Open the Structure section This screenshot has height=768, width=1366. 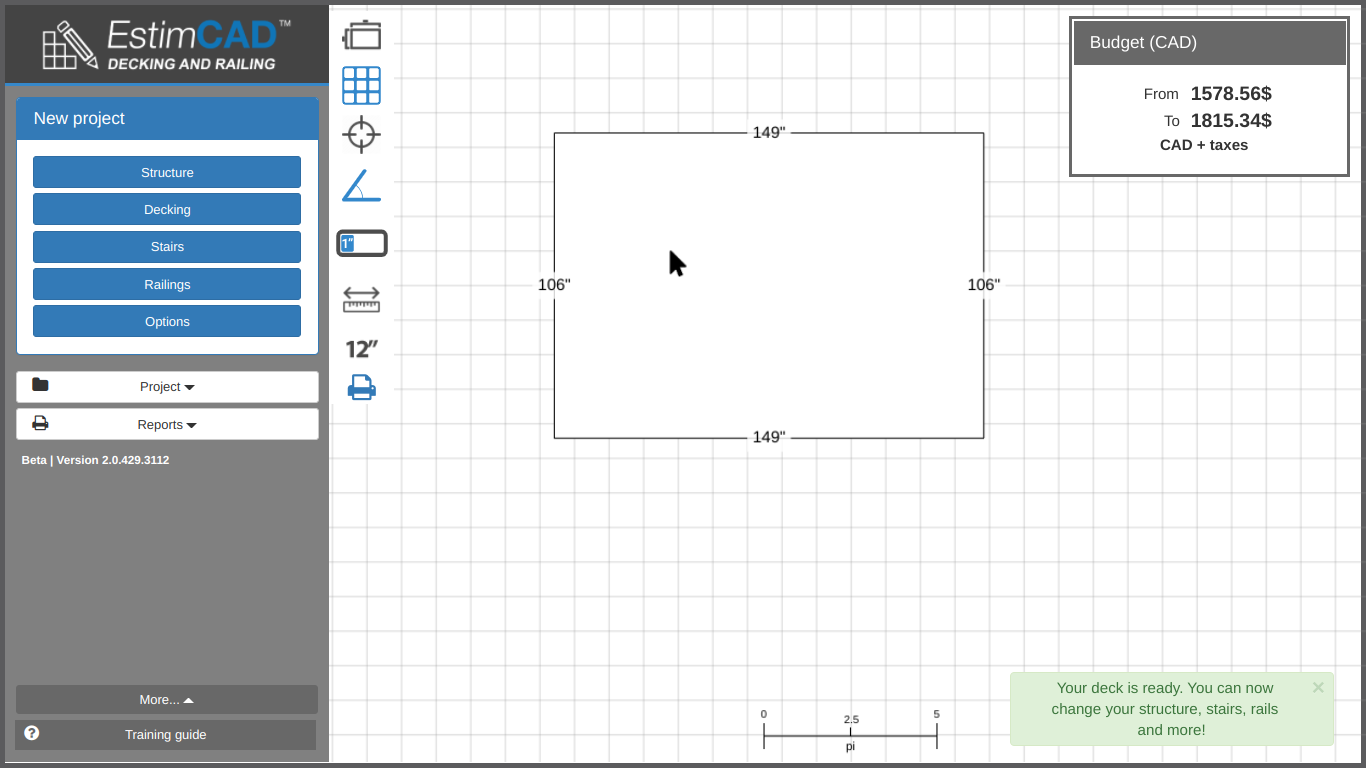point(167,172)
